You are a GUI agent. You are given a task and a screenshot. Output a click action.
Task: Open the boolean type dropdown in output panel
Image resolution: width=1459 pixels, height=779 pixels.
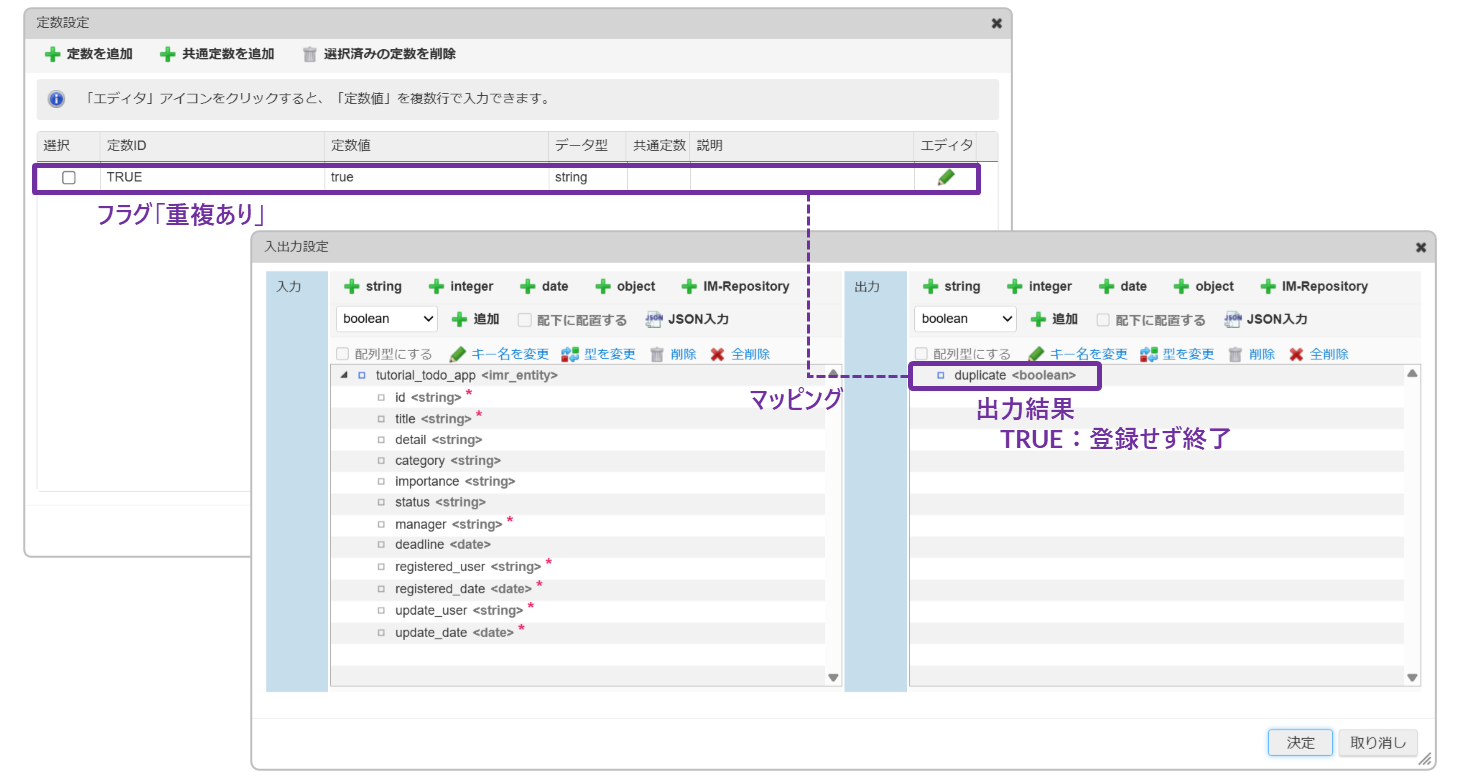tap(965, 319)
